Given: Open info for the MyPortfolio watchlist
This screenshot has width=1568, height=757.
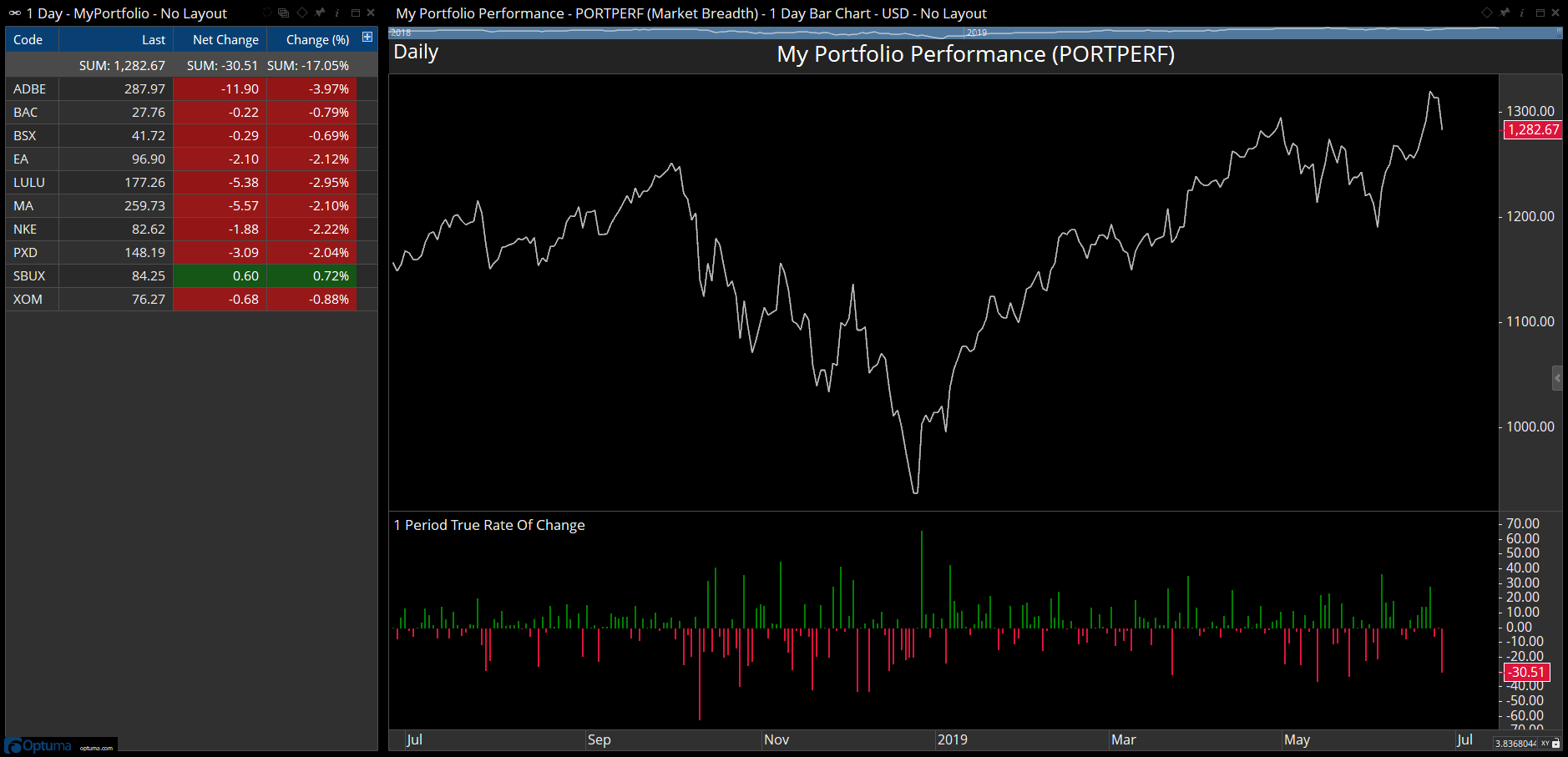Looking at the screenshot, I should pos(337,13).
